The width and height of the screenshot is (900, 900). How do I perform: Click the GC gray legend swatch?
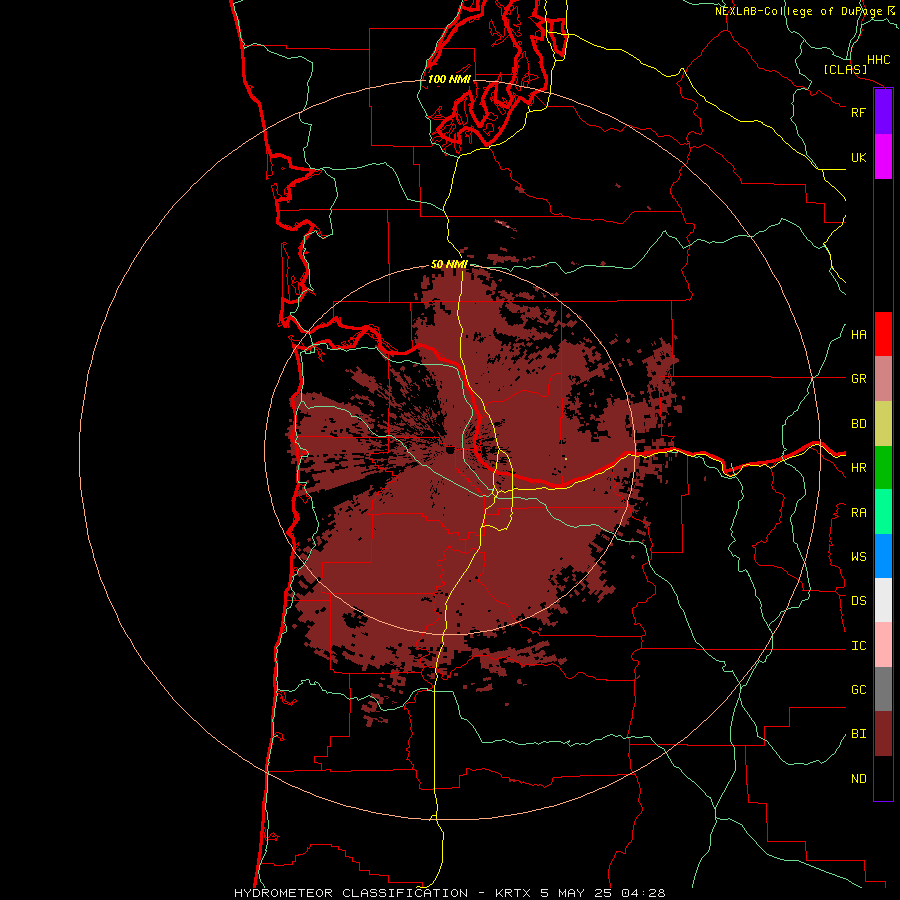coord(883,689)
